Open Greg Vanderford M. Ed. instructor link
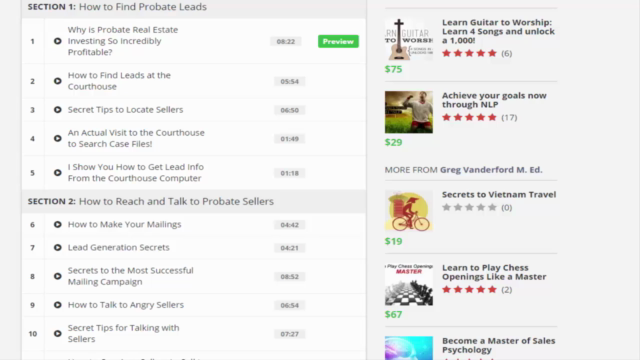 click(491, 170)
